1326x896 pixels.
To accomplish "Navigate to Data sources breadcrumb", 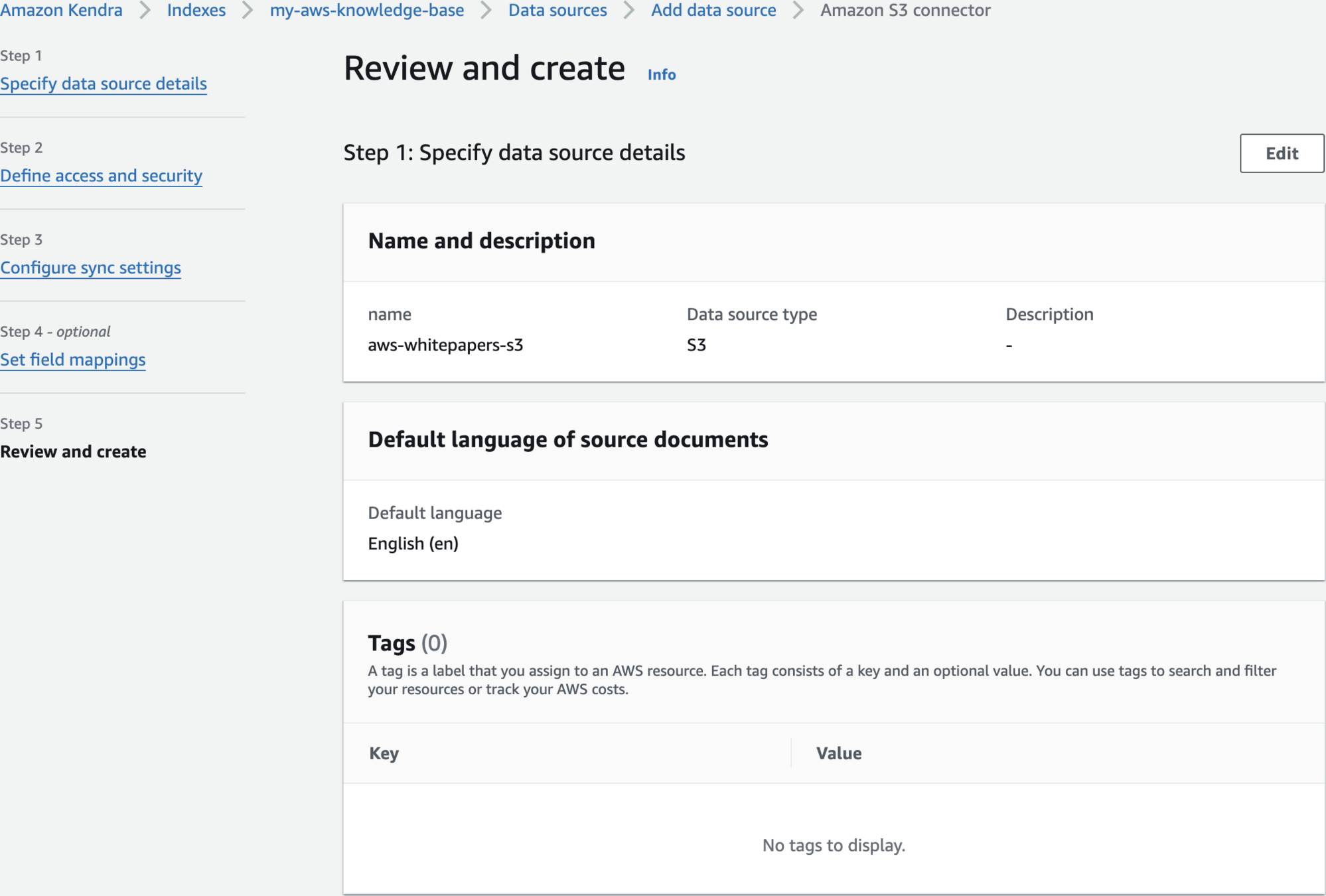I will (557, 10).
